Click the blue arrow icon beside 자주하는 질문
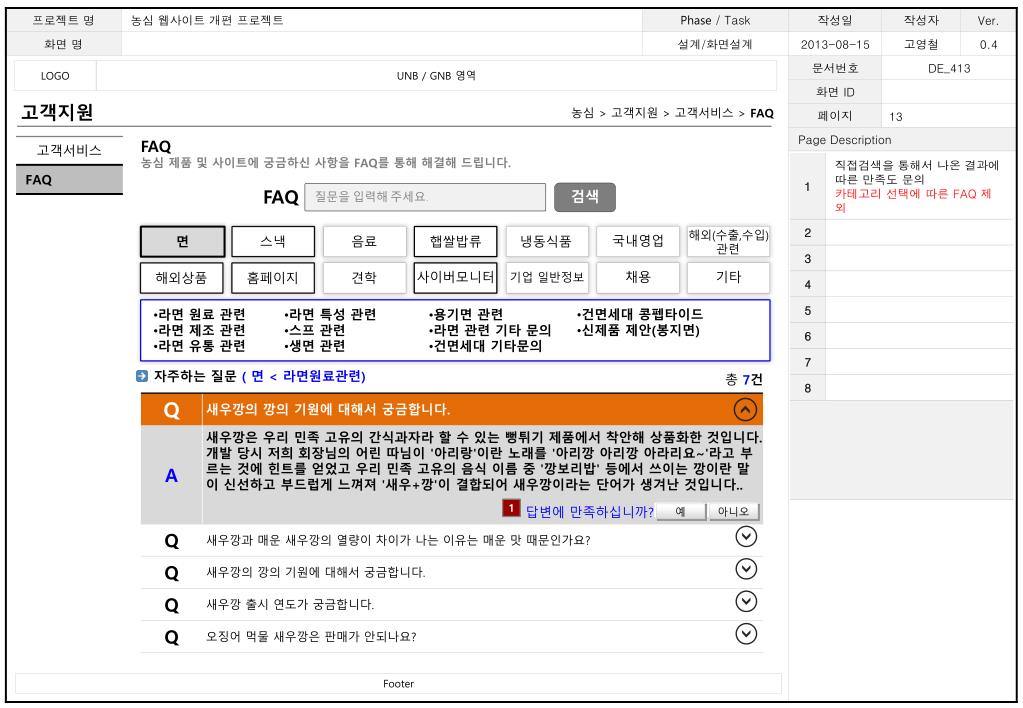This screenshot has height=708, width=1023. pyautogui.click(x=142, y=376)
